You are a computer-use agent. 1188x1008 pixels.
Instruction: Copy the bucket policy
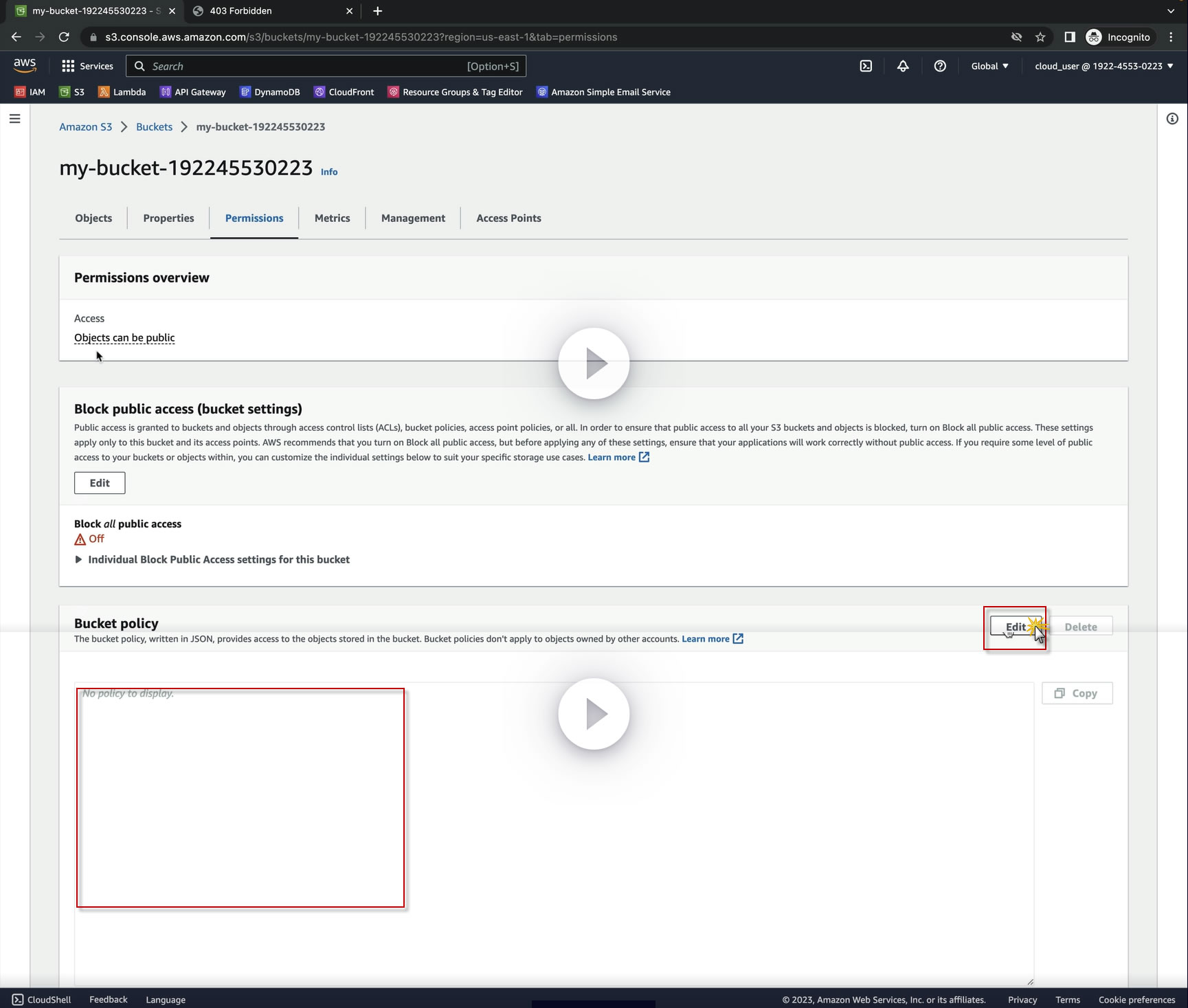[x=1077, y=693]
